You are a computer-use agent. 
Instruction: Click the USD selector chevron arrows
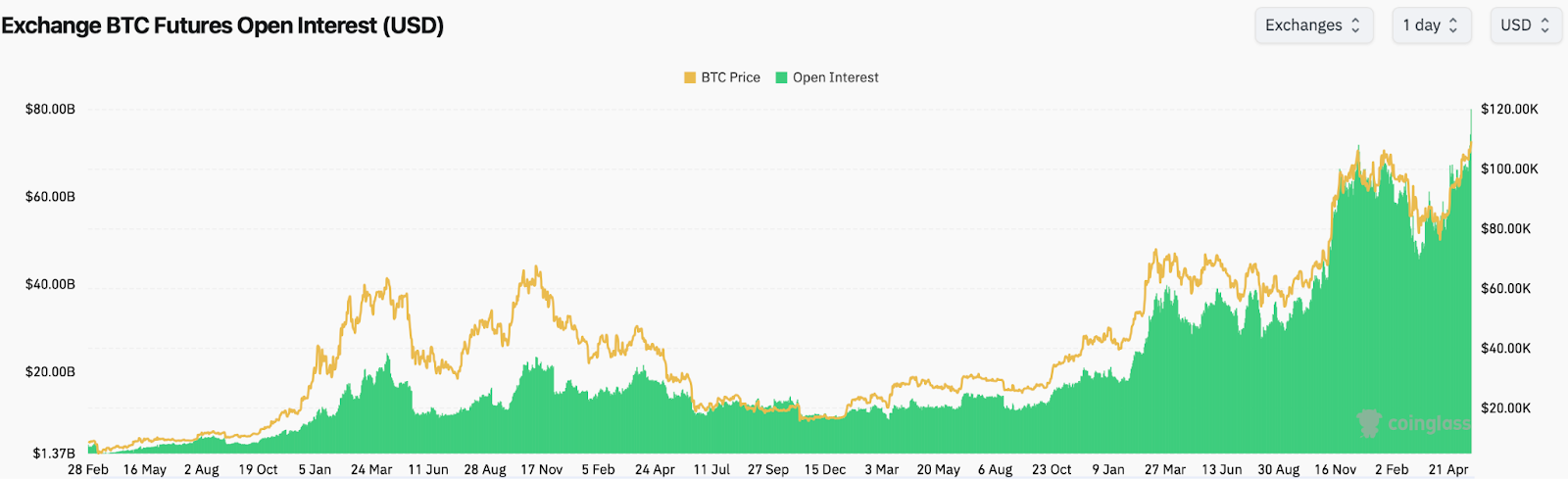point(1545,25)
